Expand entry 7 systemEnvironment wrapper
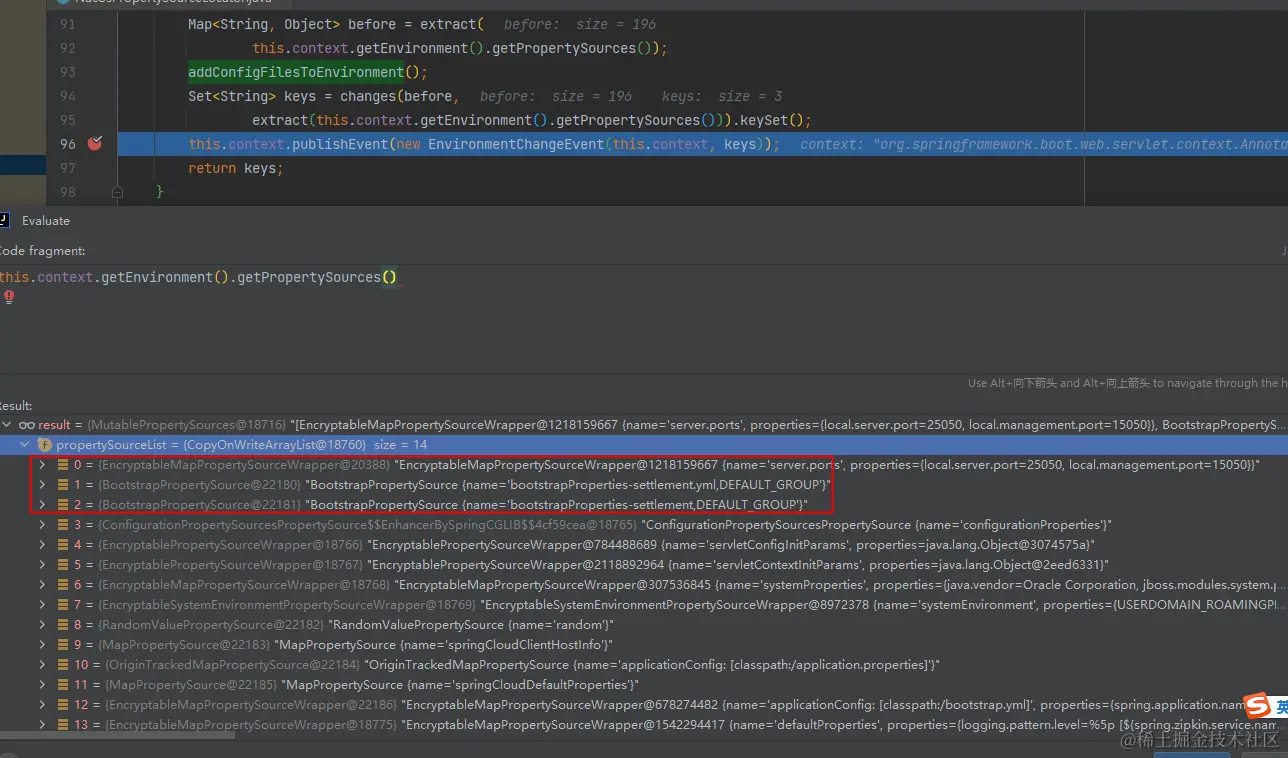The image size is (1288, 758). (x=42, y=605)
